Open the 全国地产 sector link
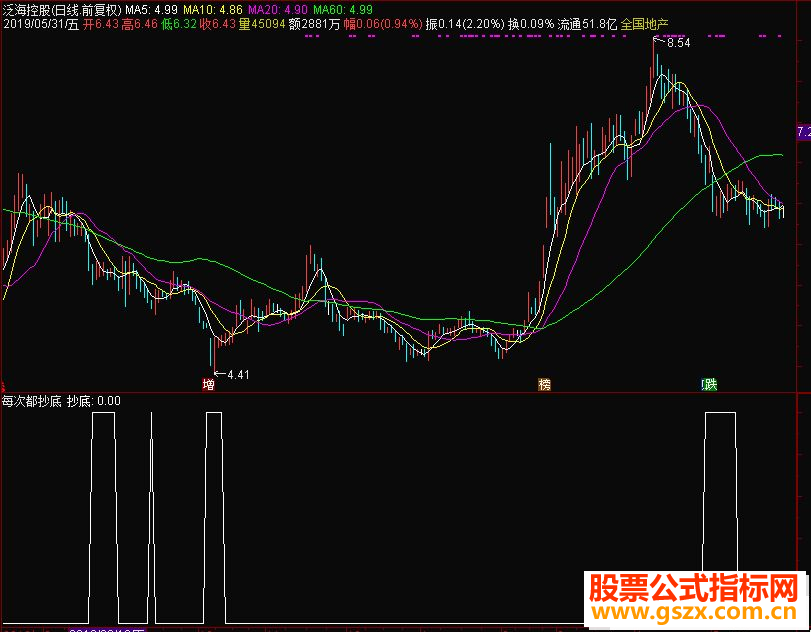Viewport: 811px width, 632px height. tap(644, 24)
